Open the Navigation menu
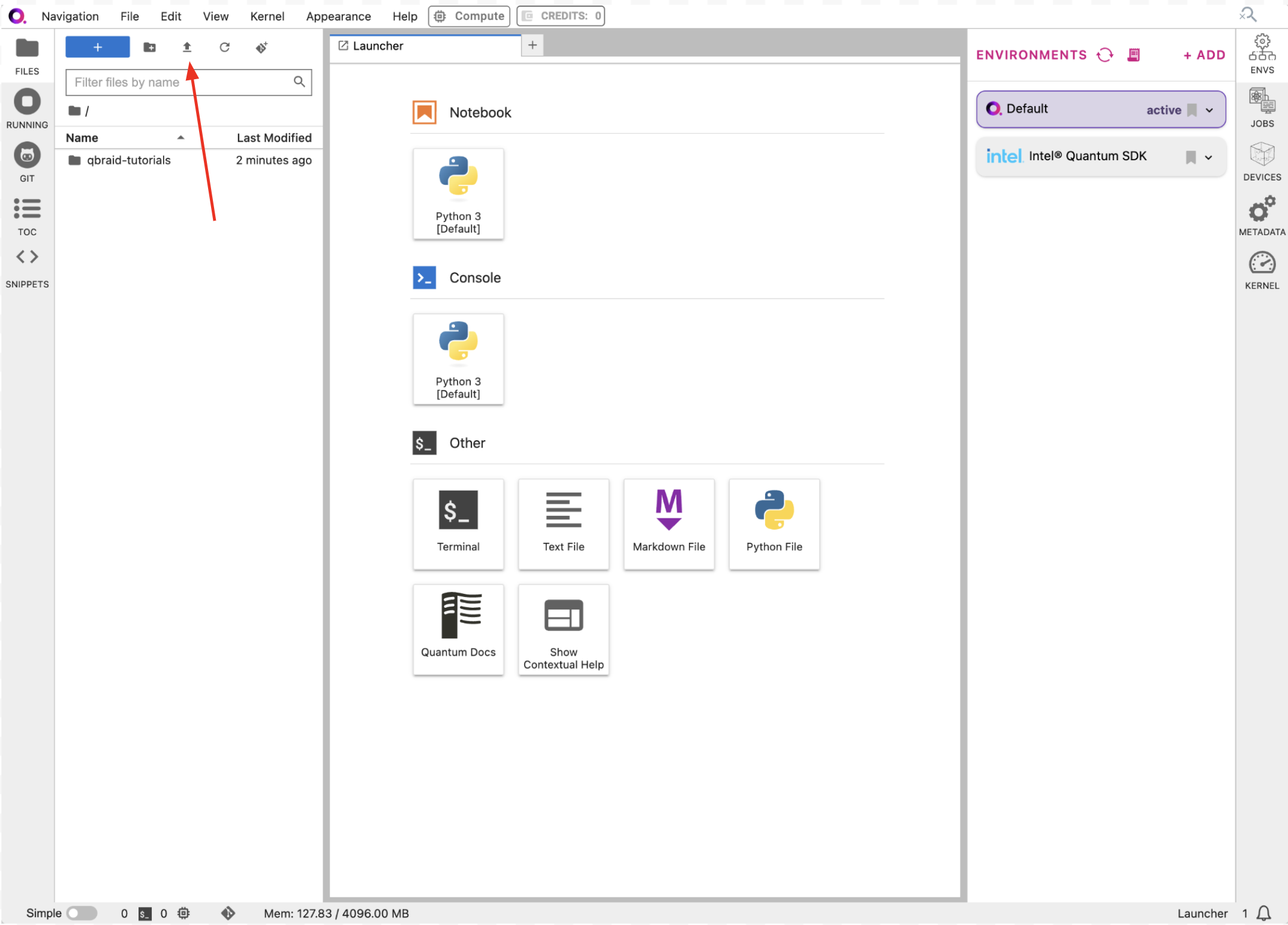 point(70,16)
